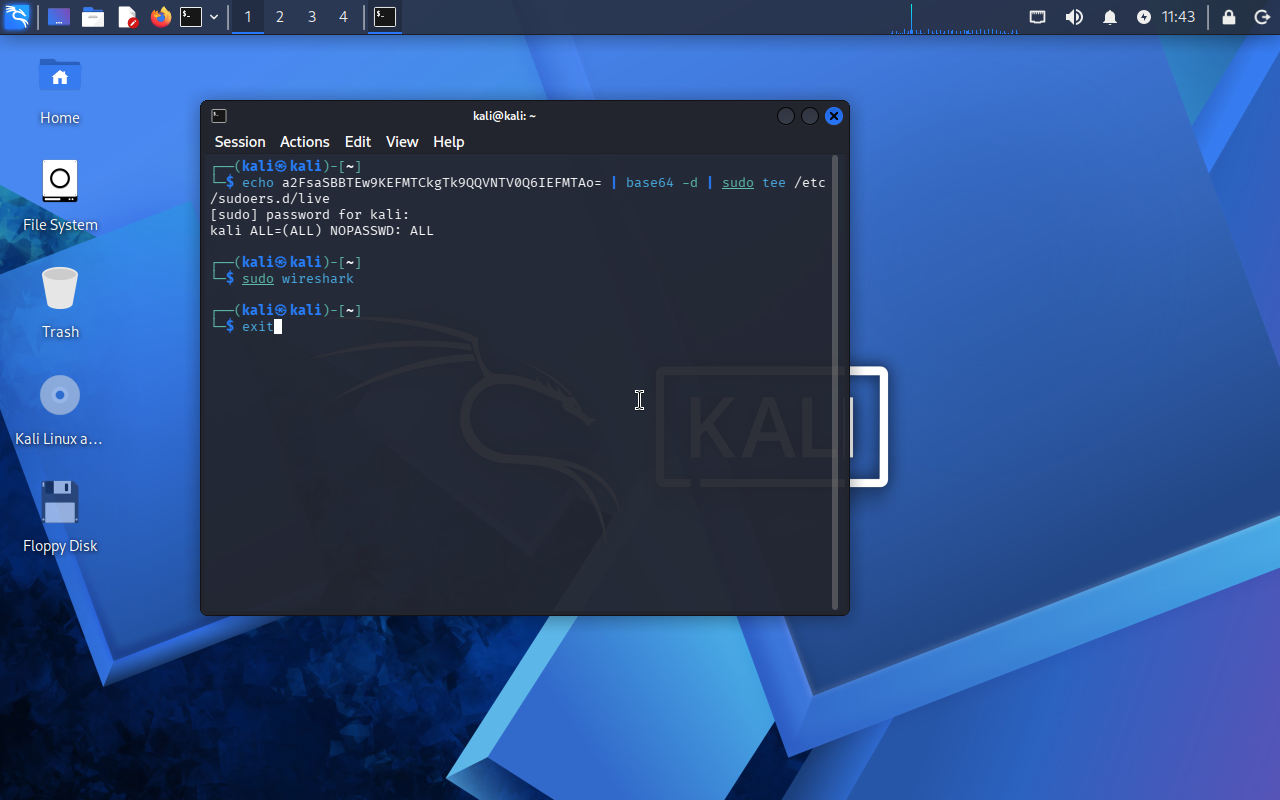This screenshot has width=1280, height=800.
Task: Open the volume control icon
Action: 1074,17
